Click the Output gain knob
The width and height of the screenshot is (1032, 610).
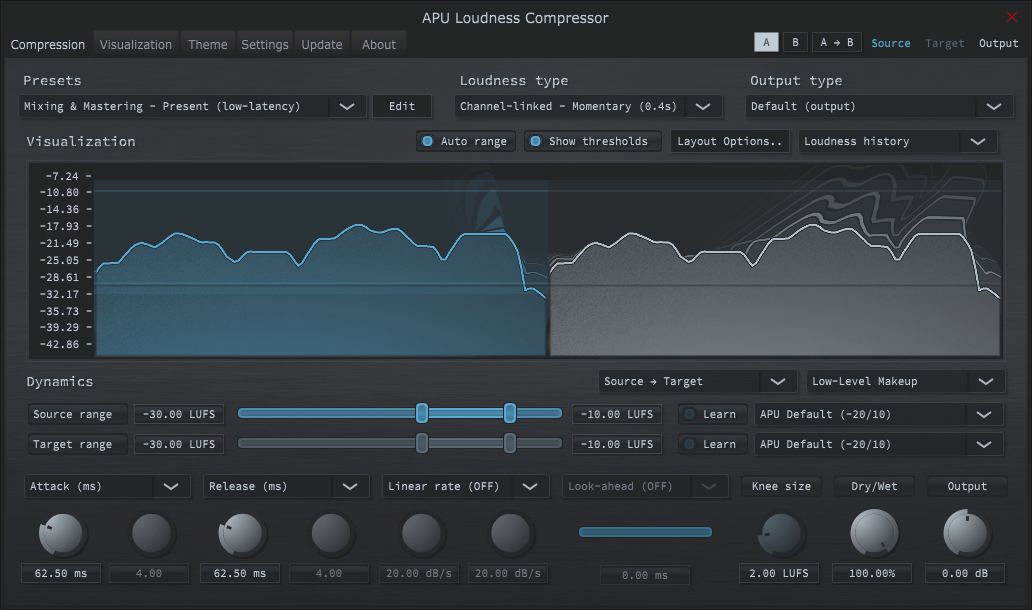(965, 533)
